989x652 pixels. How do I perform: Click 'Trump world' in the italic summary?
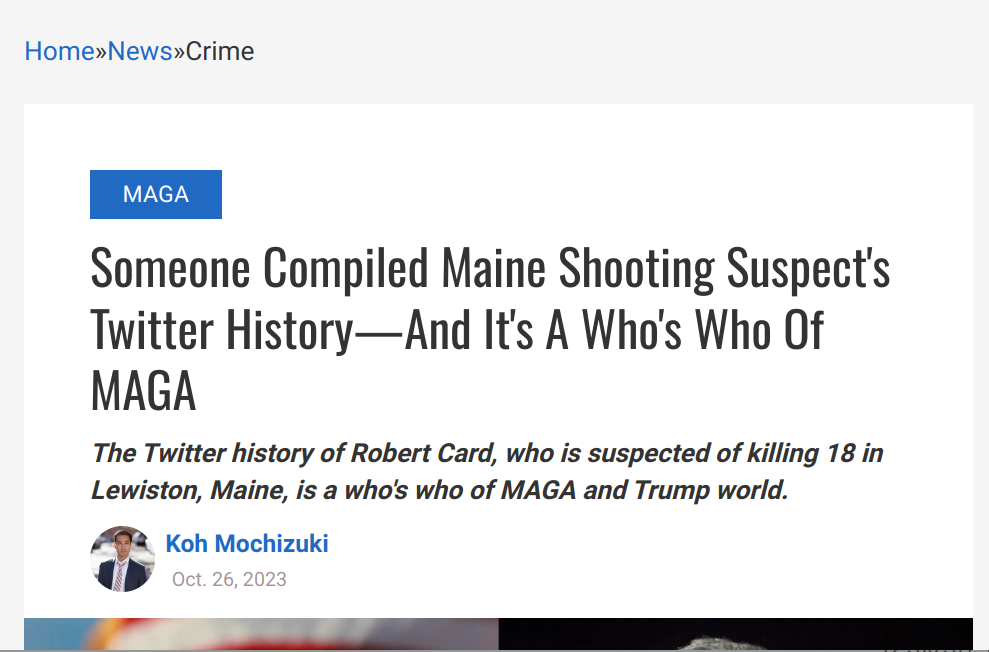[711, 490]
